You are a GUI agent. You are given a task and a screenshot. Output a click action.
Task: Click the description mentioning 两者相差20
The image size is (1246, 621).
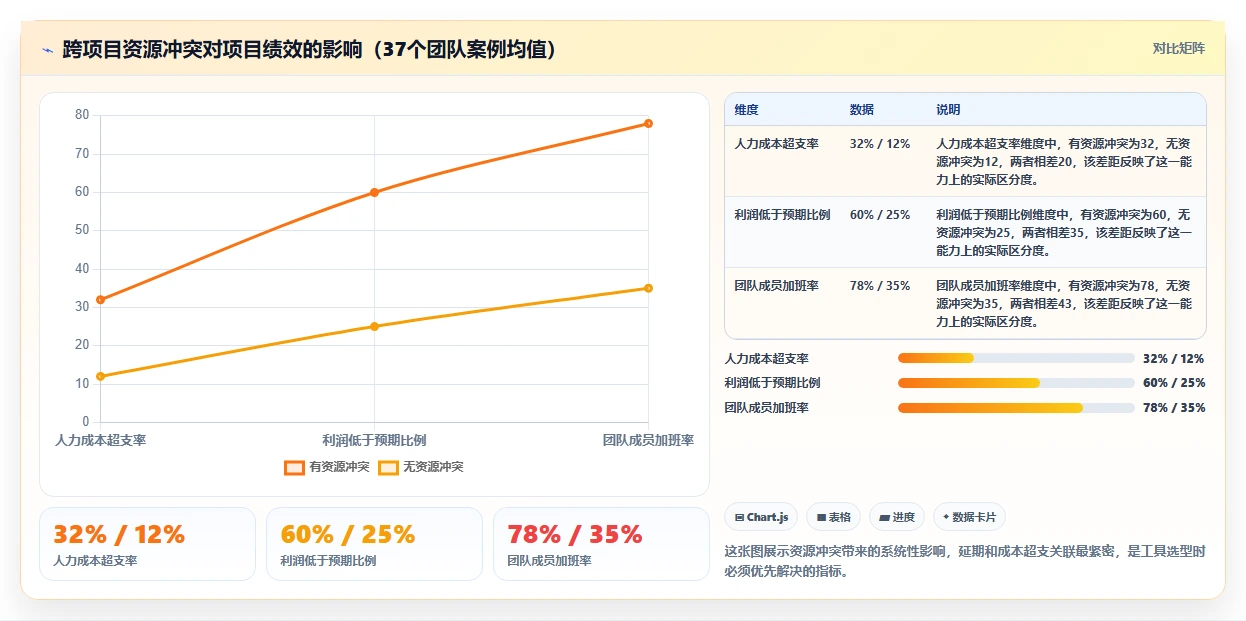pyautogui.click(x=1065, y=162)
